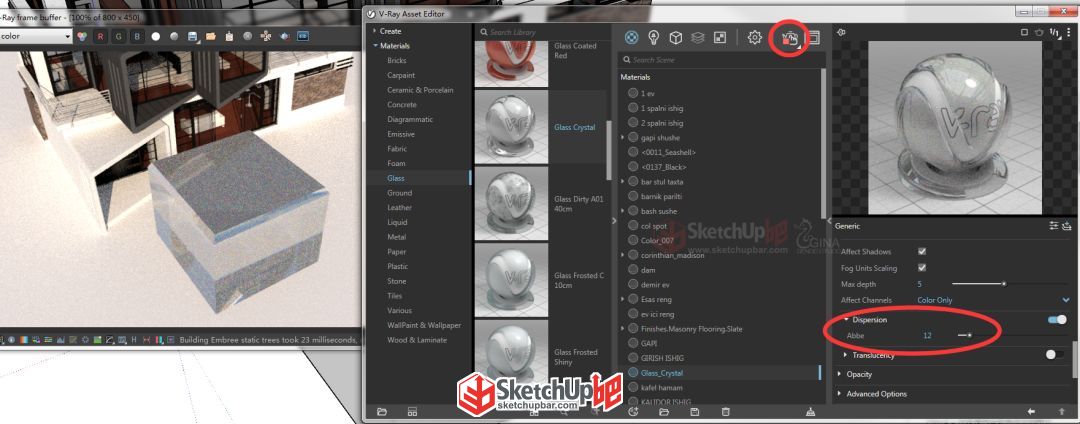Click the Max depth value 5
Screen dimensions: 1080x424
point(920,284)
